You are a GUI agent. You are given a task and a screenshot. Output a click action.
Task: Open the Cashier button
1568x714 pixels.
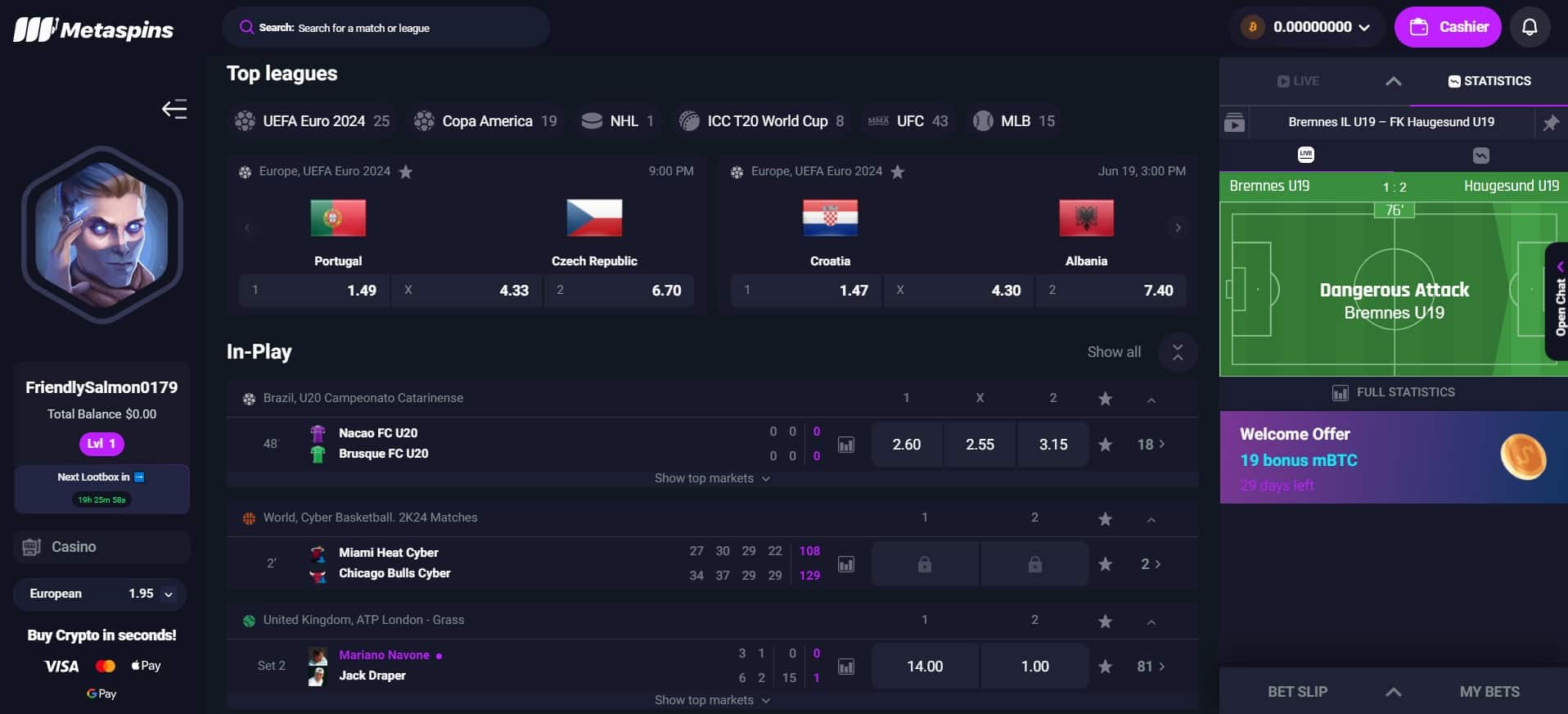pyautogui.click(x=1448, y=27)
